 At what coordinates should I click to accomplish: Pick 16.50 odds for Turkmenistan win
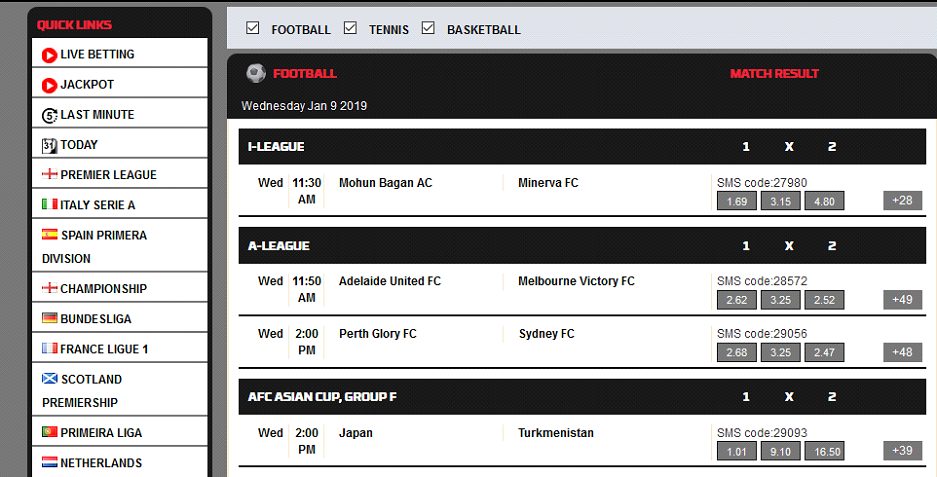coord(825,451)
